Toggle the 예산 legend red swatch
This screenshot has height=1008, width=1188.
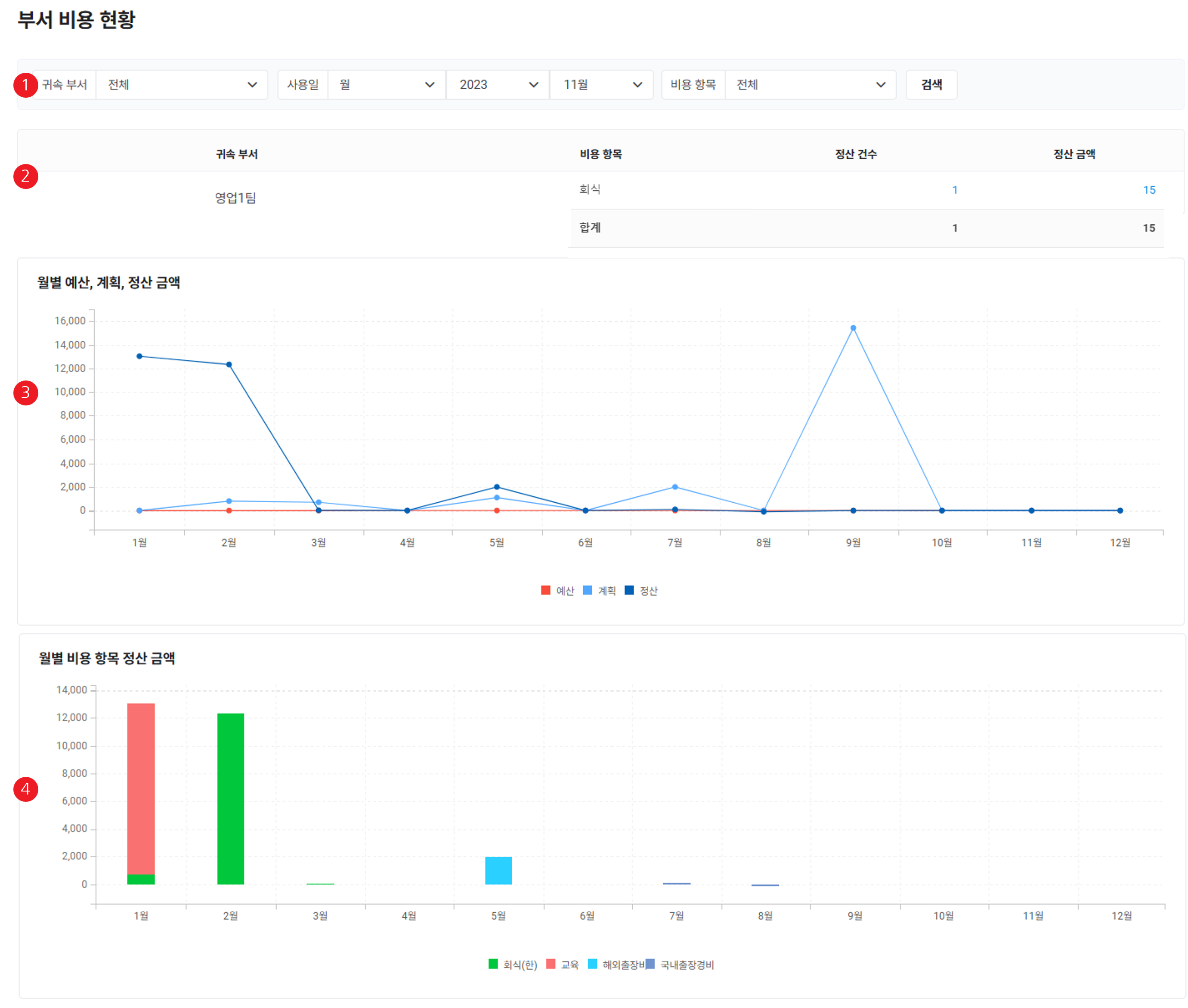coord(546,590)
